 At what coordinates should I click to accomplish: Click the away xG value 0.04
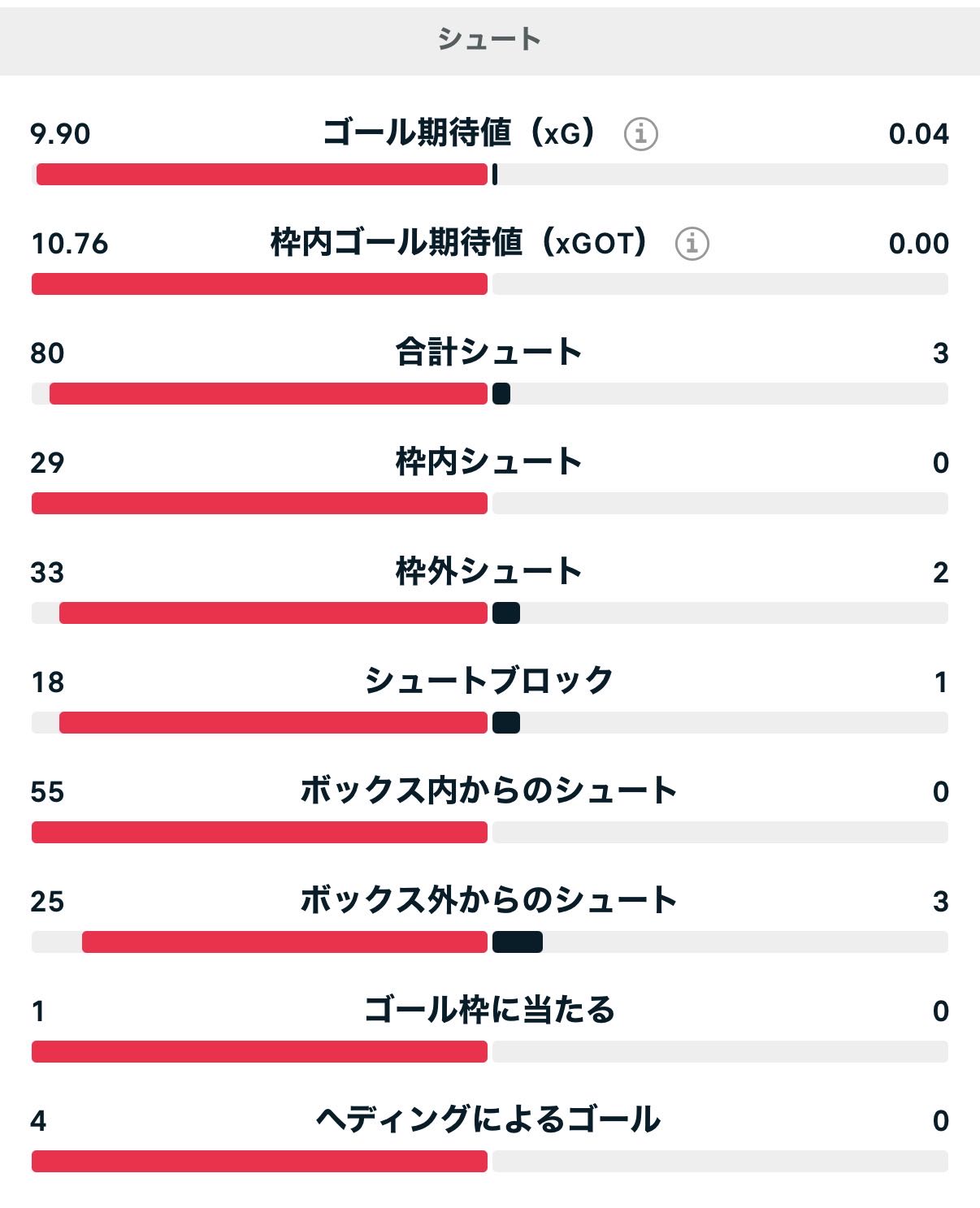[x=918, y=133]
